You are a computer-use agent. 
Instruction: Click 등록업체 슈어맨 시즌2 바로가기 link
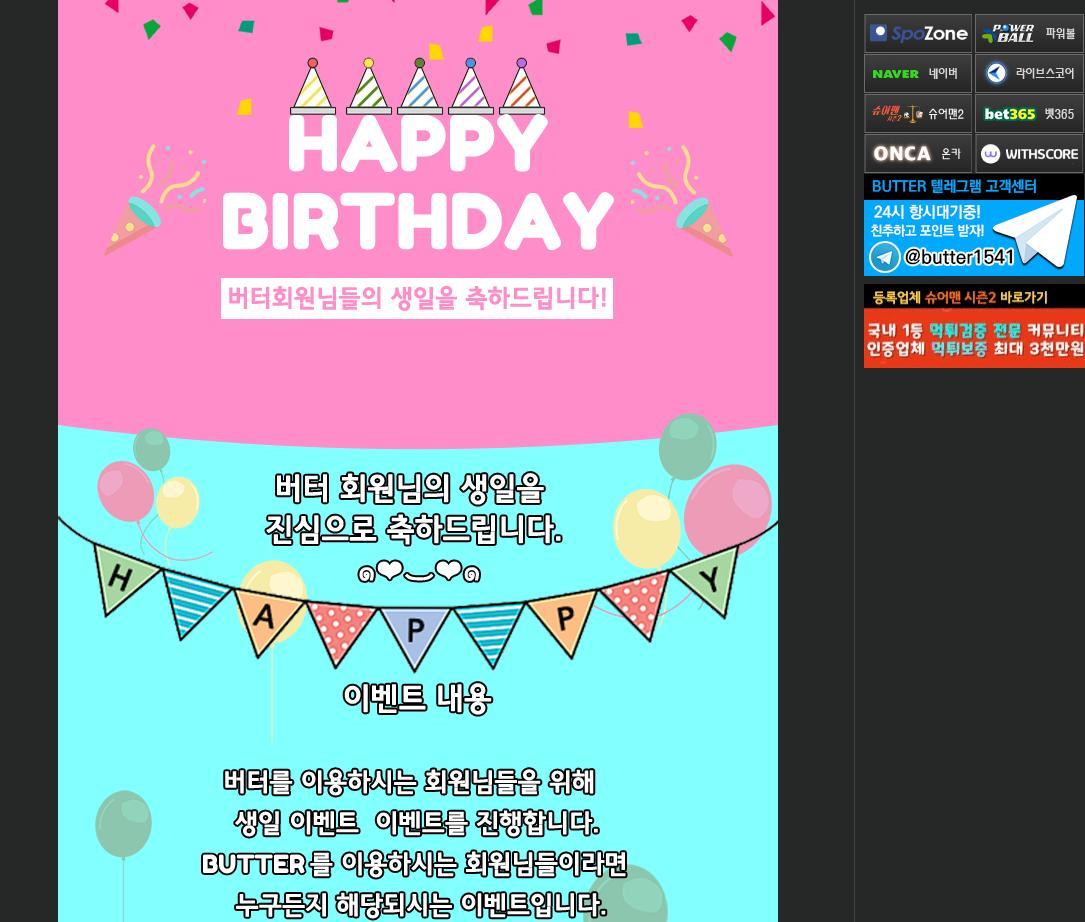pyautogui.click(x=960, y=297)
